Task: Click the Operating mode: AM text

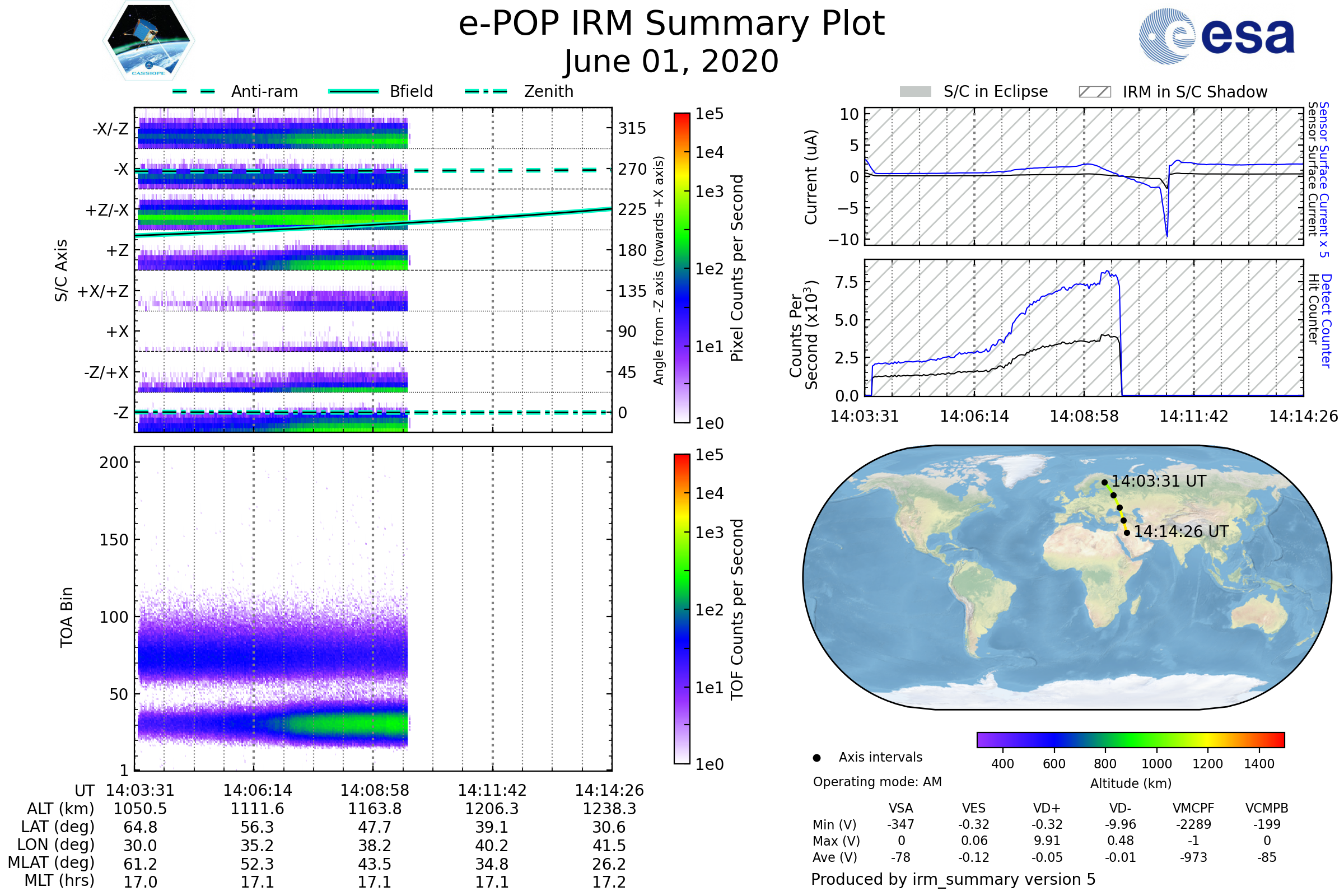Action: pos(877,782)
